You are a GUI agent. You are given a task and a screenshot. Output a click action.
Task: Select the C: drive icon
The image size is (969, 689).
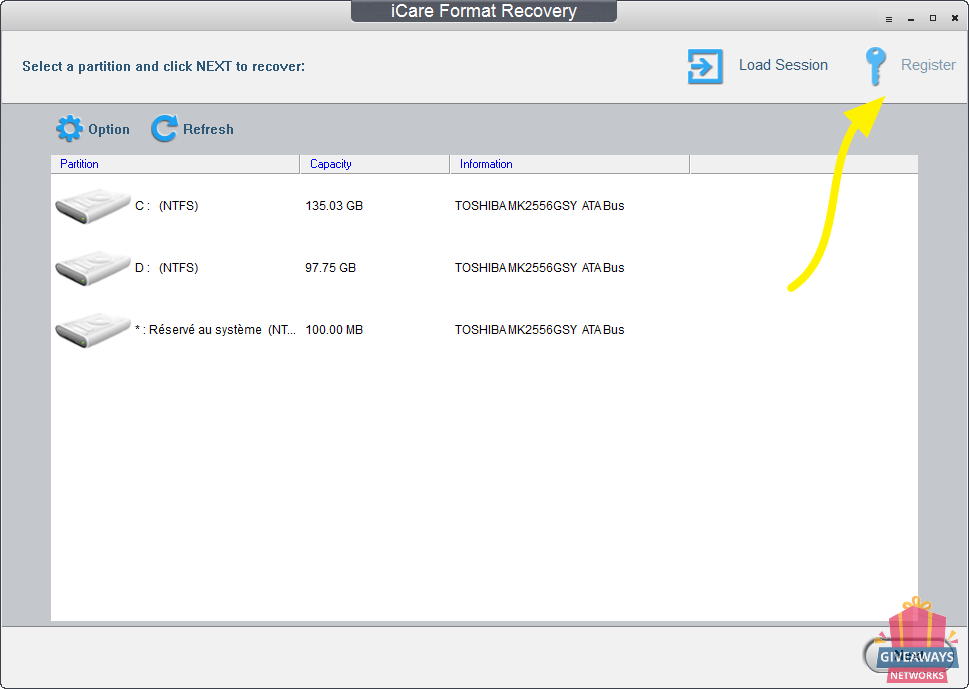click(x=93, y=206)
